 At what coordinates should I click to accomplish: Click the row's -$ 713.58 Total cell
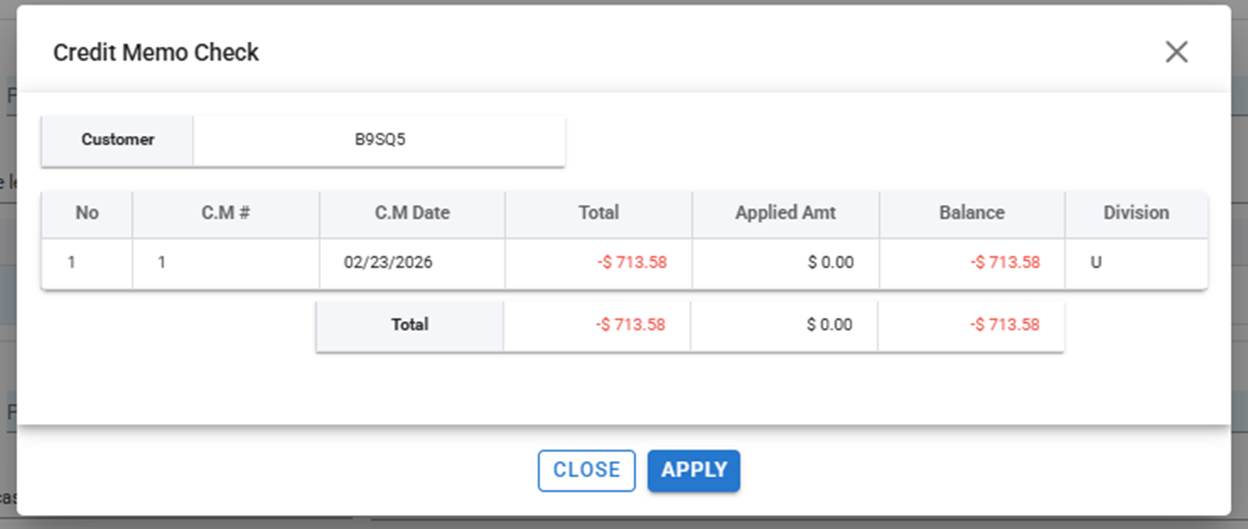(630, 263)
